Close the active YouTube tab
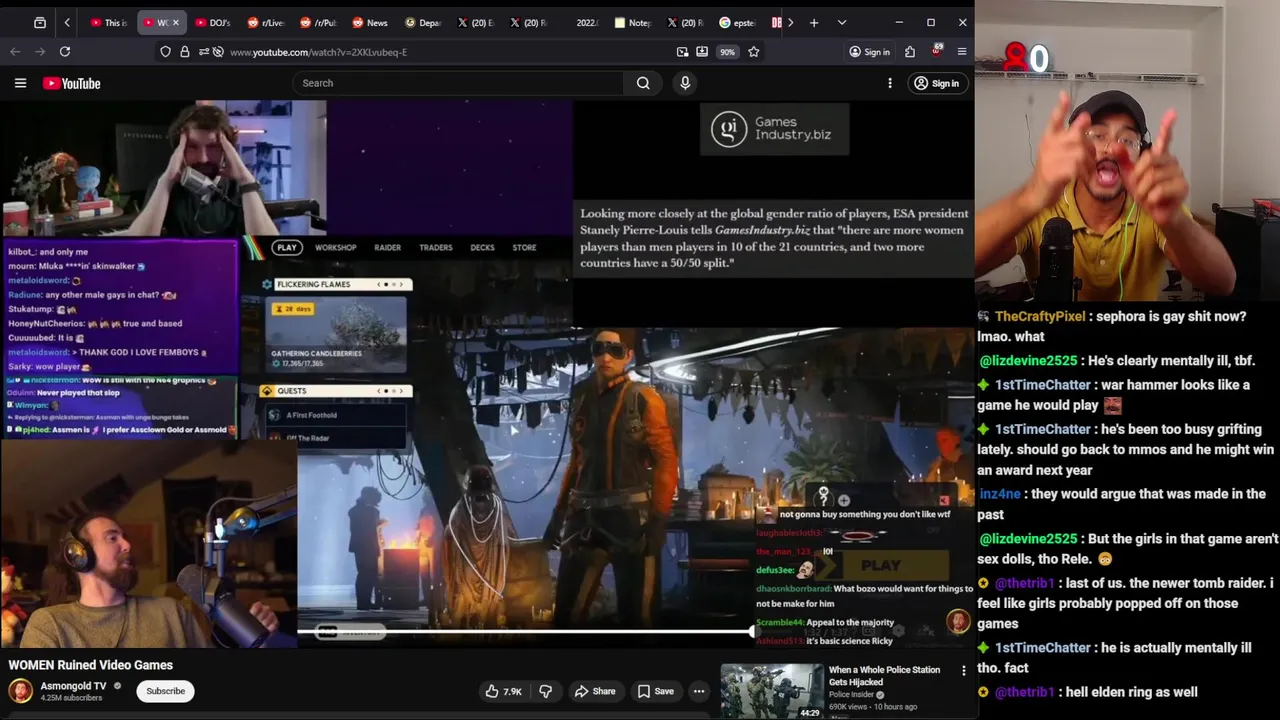 point(176,22)
